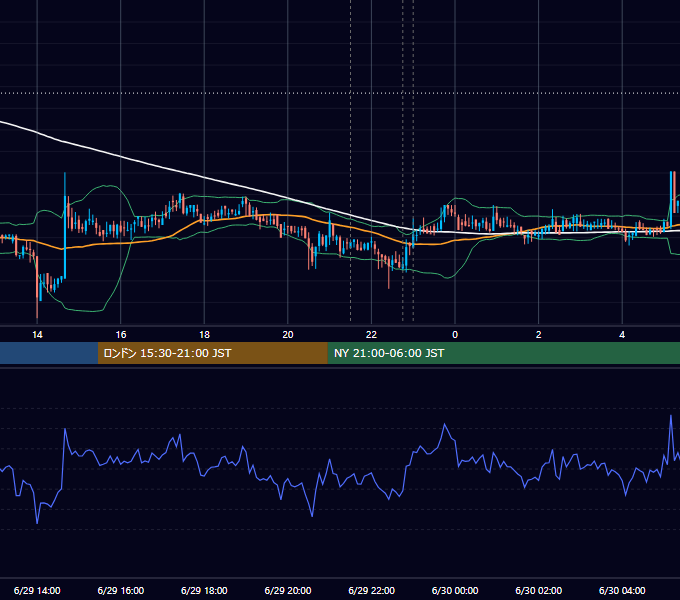Click the 6/29 16:00 date label
Image resolution: width=680 pixels, height=600 pixels.
pos(121,590)
